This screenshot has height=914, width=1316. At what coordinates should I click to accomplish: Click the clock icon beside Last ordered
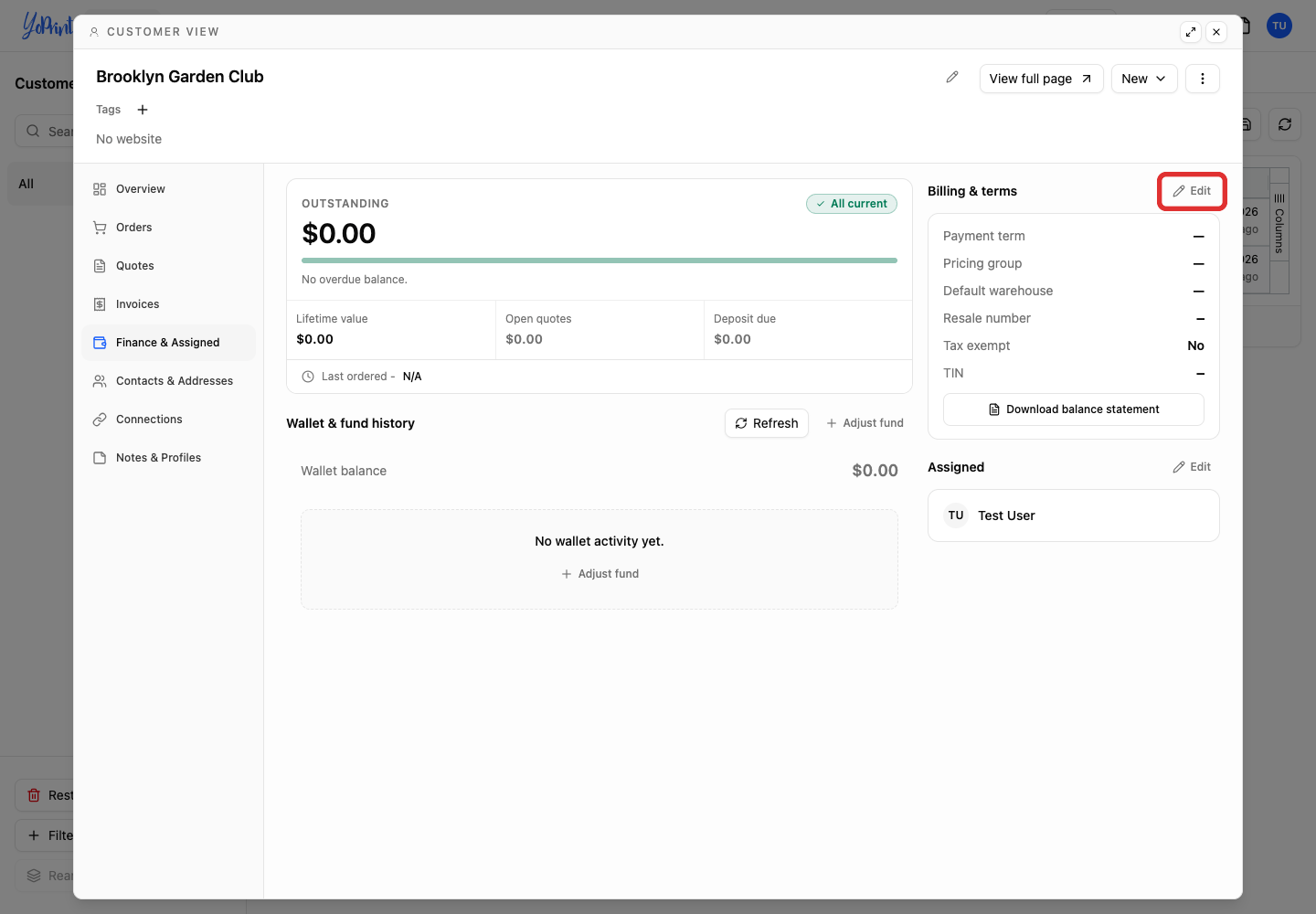click(308, 377)
